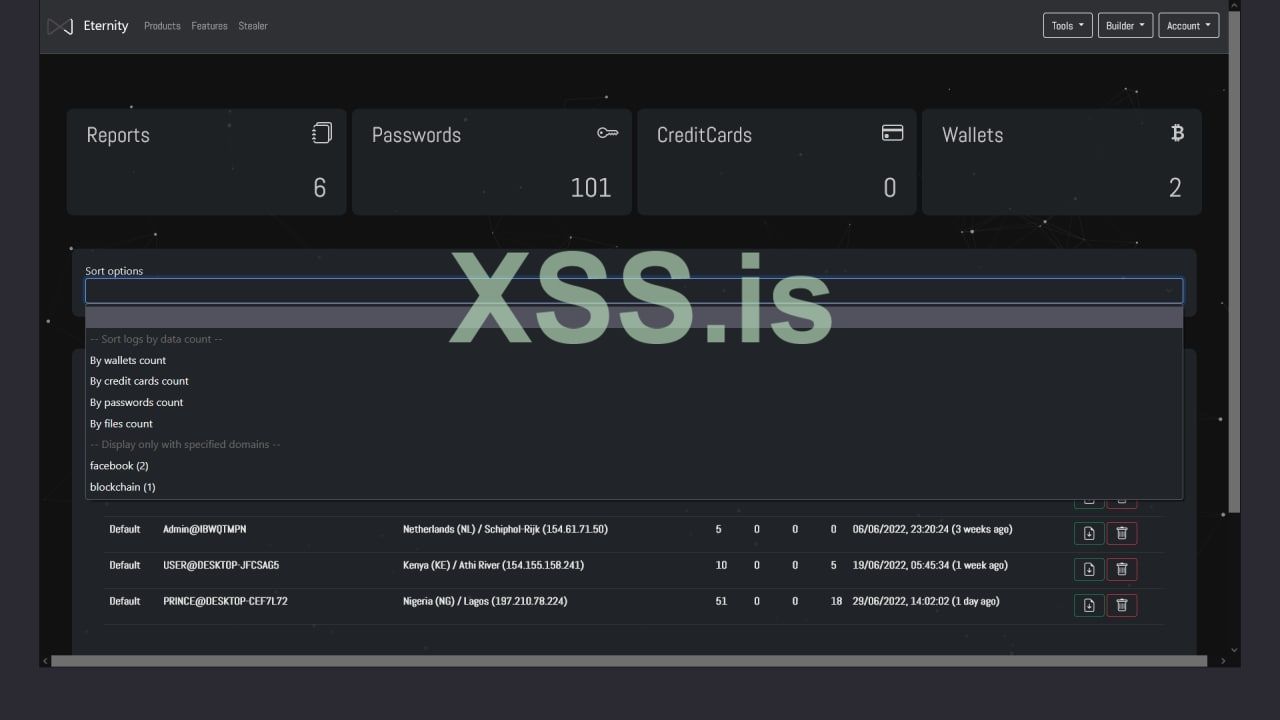1280x720 pixels.
Task: Click the Wallets card title
Action: (972, 135)
